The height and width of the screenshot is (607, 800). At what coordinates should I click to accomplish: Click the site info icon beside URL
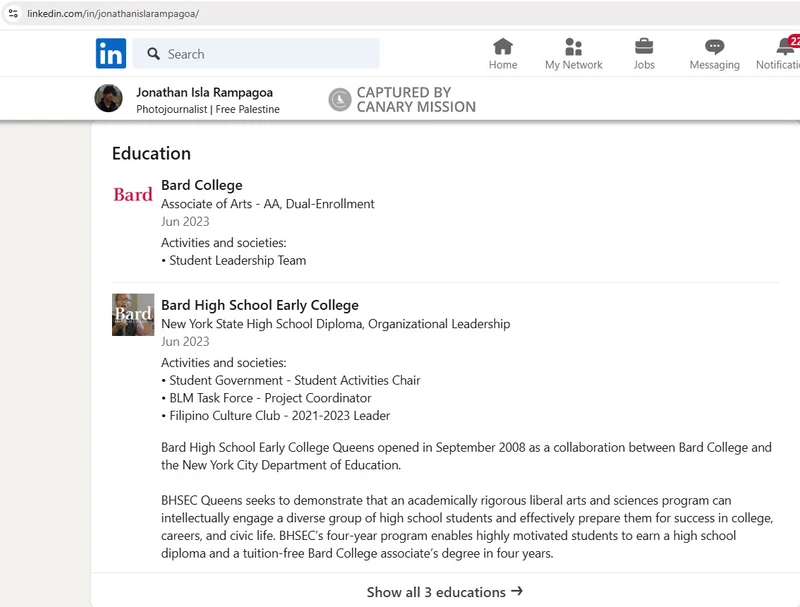13,13
